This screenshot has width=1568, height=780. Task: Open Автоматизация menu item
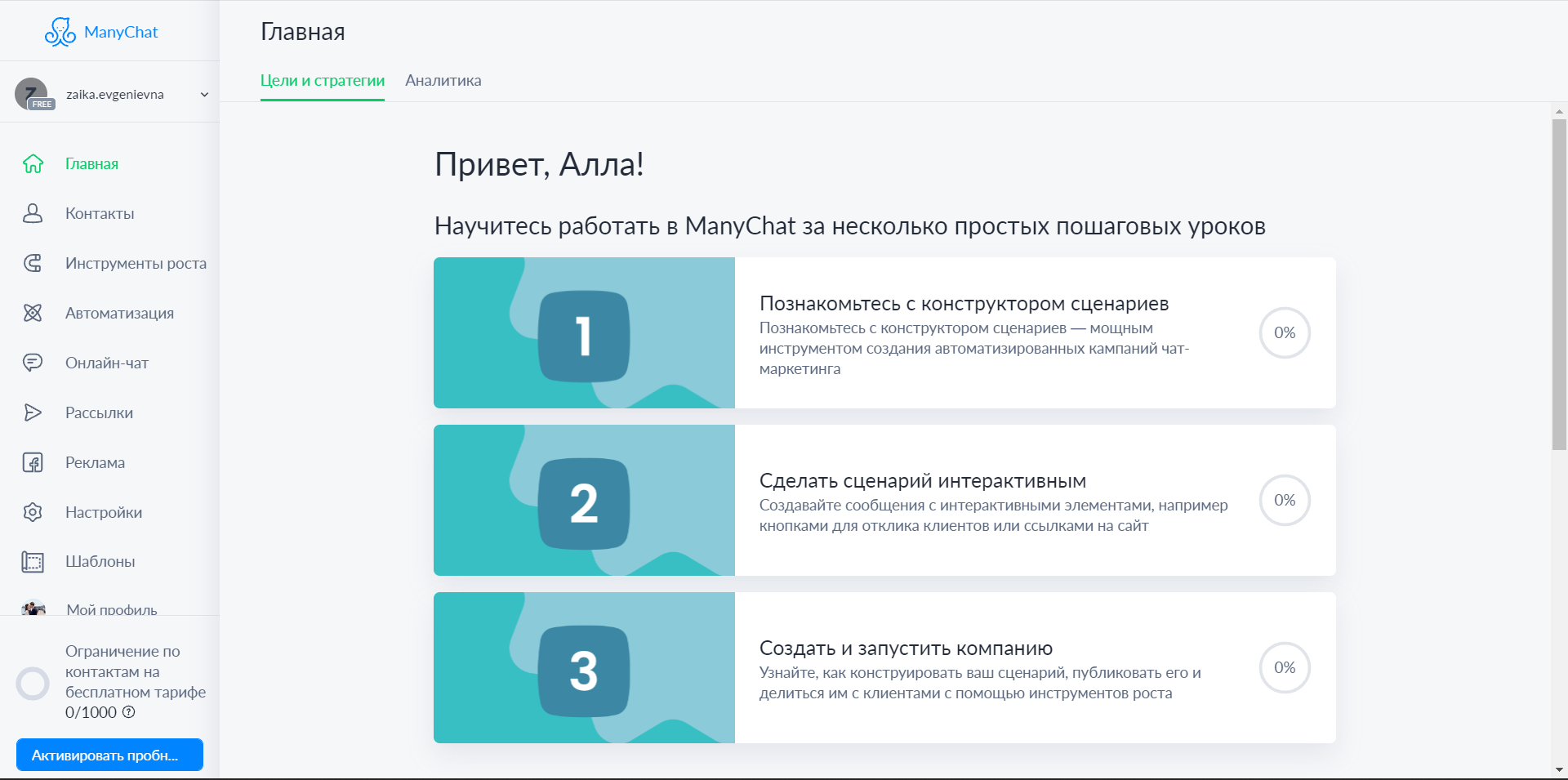coord(119,314)
